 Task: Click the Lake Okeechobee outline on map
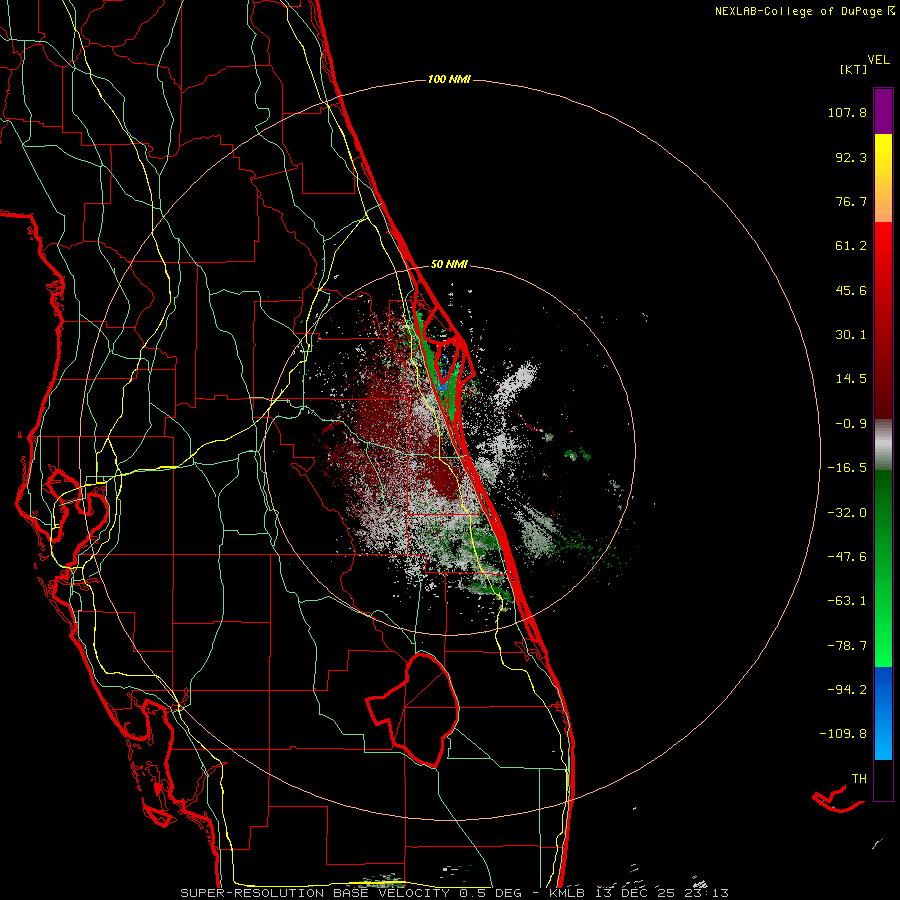click(x=413, y=709)
